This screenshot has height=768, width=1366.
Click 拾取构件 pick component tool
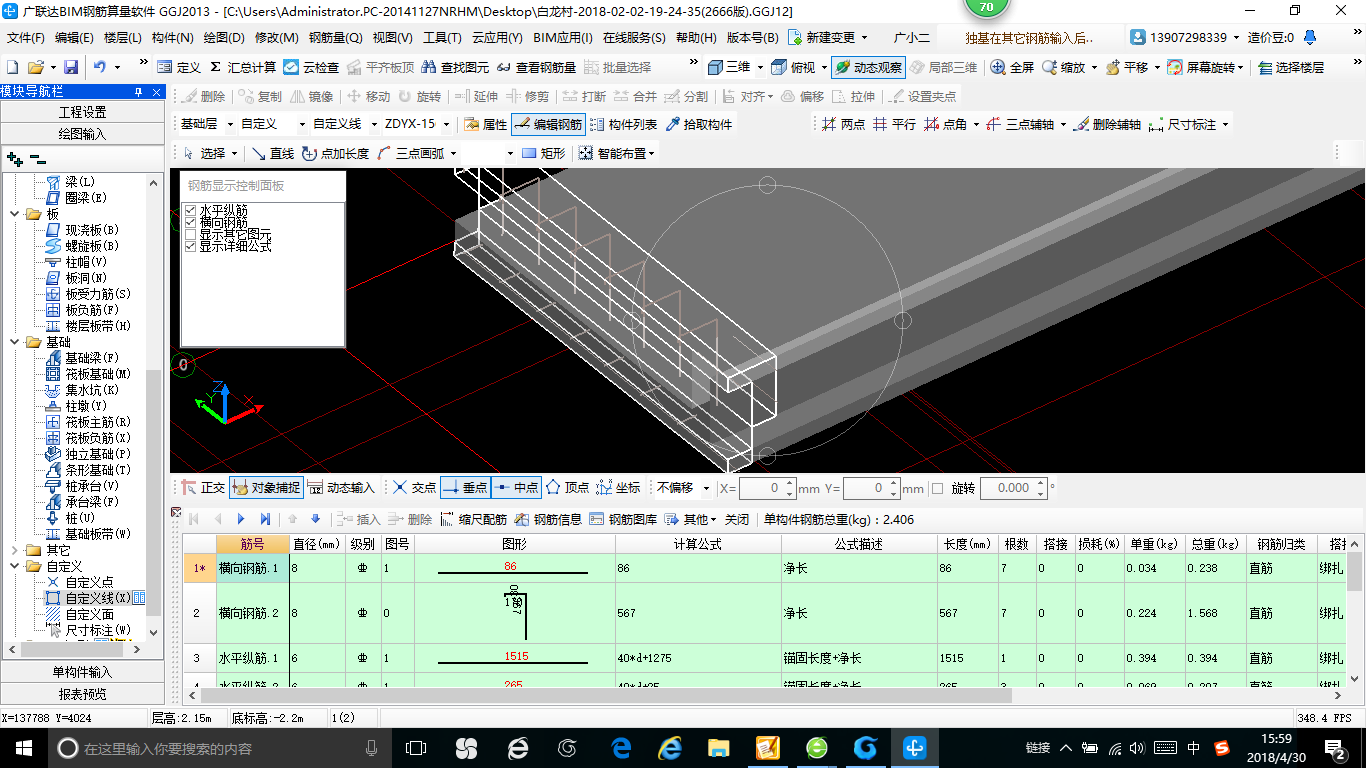[698, 124]
